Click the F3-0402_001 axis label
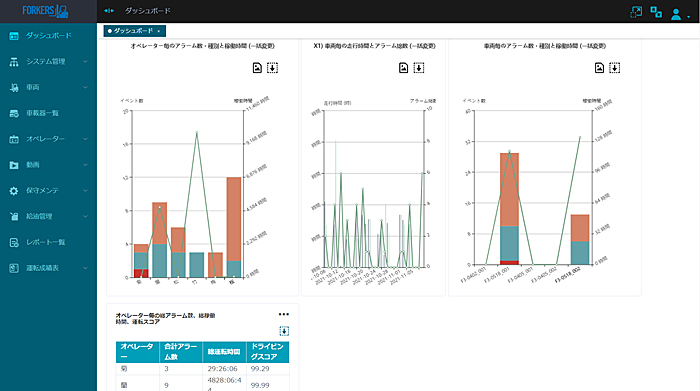The width and height of the screenshot is (700, 391). (x=473, y=275)
